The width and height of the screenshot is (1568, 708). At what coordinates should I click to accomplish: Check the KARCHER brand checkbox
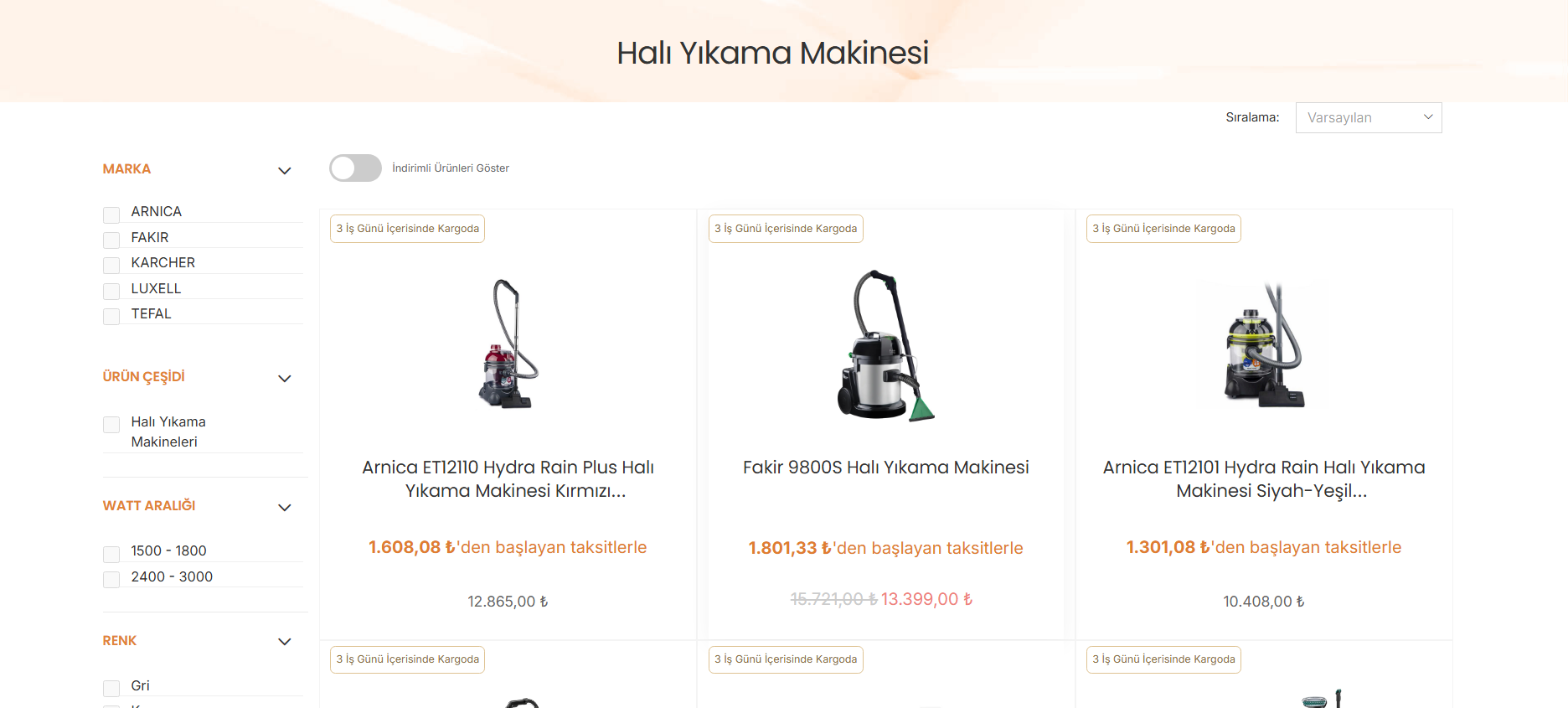pos(111,266)
